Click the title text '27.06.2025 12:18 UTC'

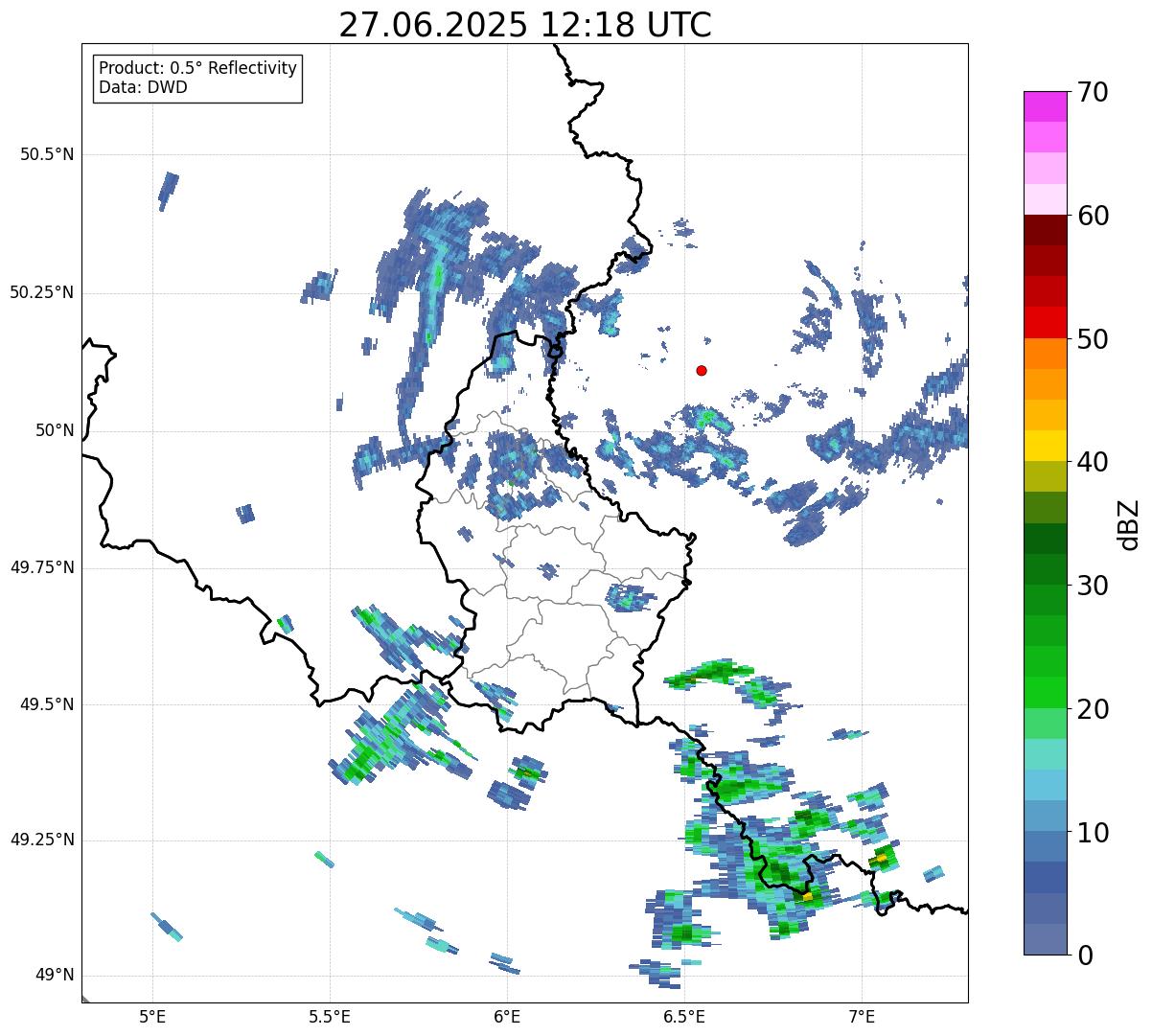(525, 24)
